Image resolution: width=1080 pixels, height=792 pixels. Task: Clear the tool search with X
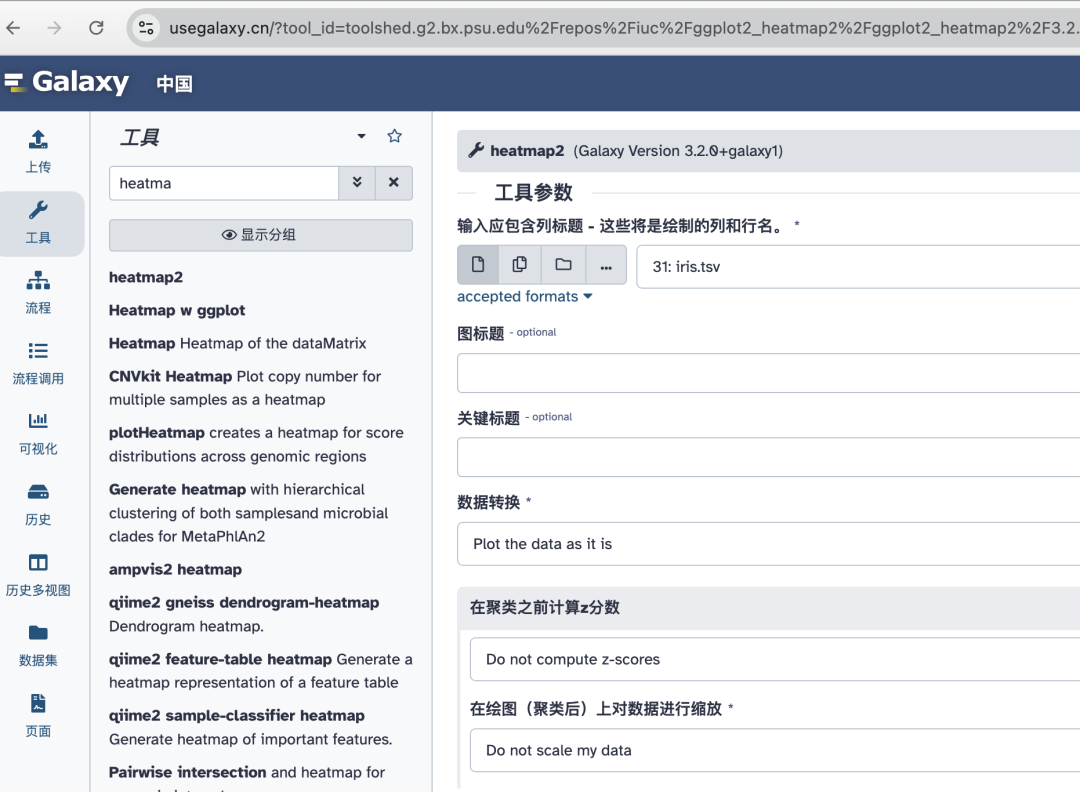393,183
